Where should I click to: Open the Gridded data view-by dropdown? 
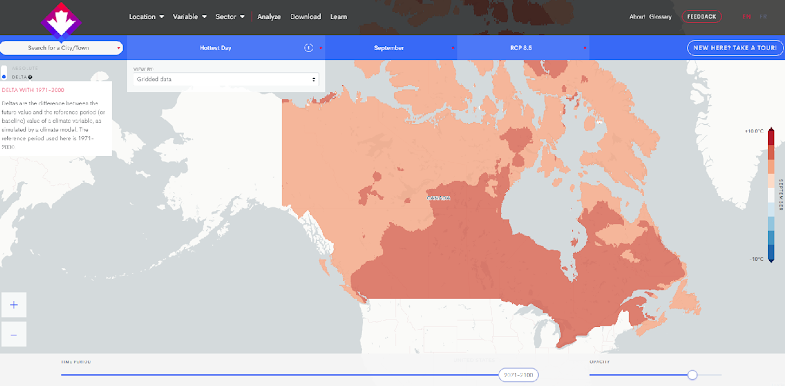pyautogui.click(x=226, y=79)
